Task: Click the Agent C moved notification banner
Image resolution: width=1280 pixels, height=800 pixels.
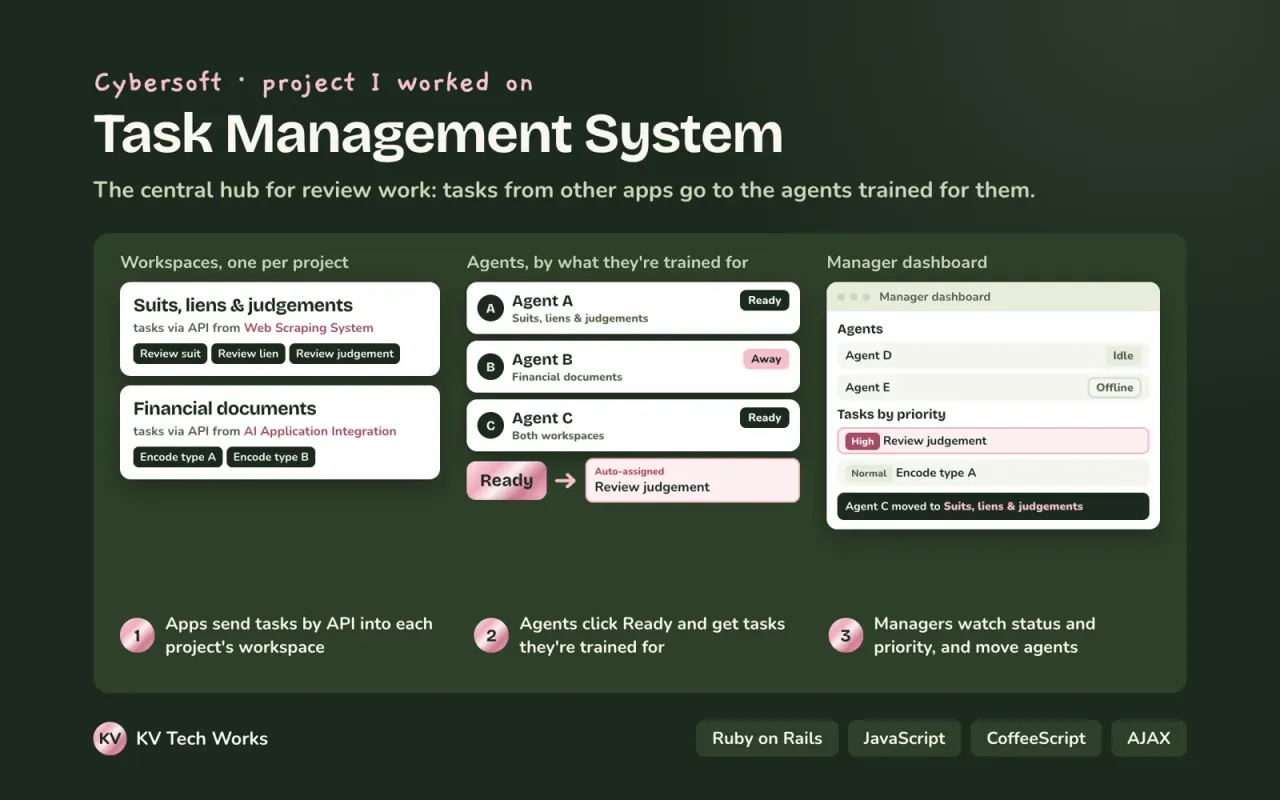Action: [x=993, y=506]
